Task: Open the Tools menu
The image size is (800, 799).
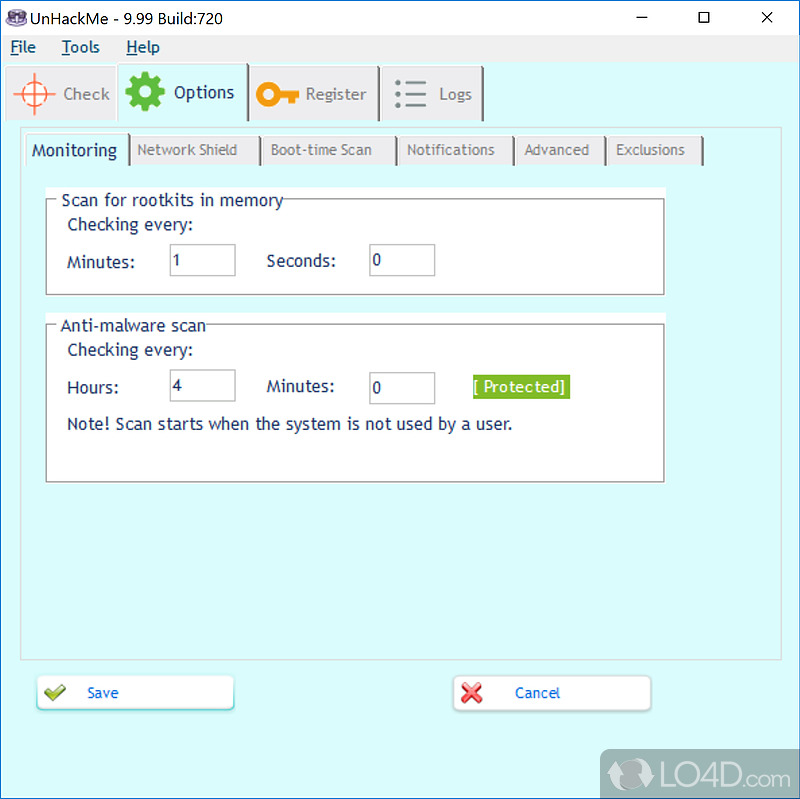Action: point(81,47)
